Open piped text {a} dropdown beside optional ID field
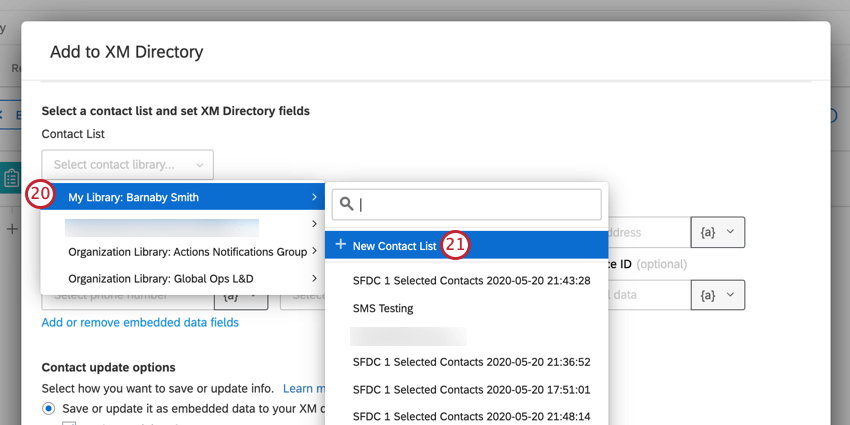 tap(718, 295)
